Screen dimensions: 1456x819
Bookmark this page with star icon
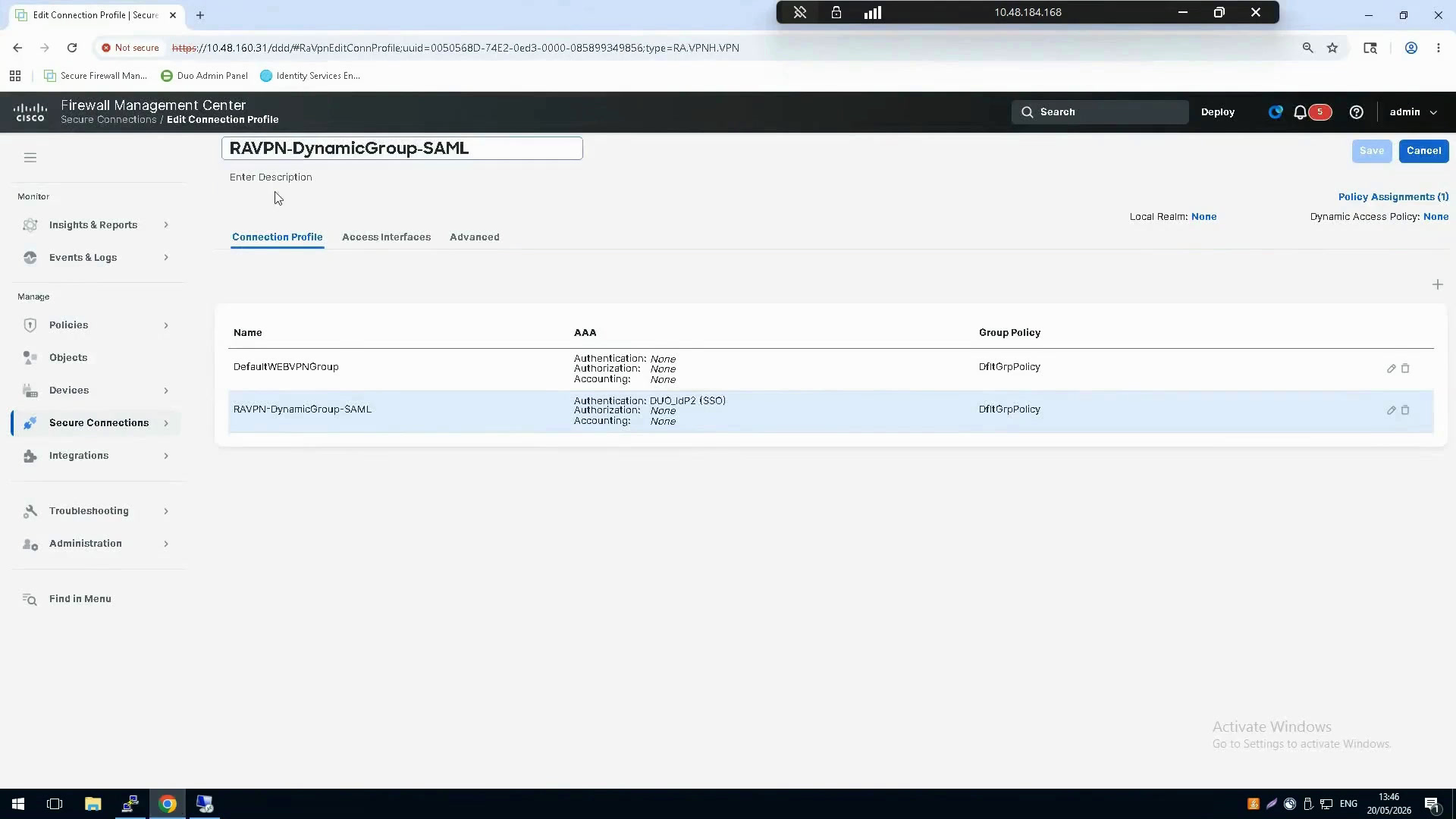point(1332,48)
